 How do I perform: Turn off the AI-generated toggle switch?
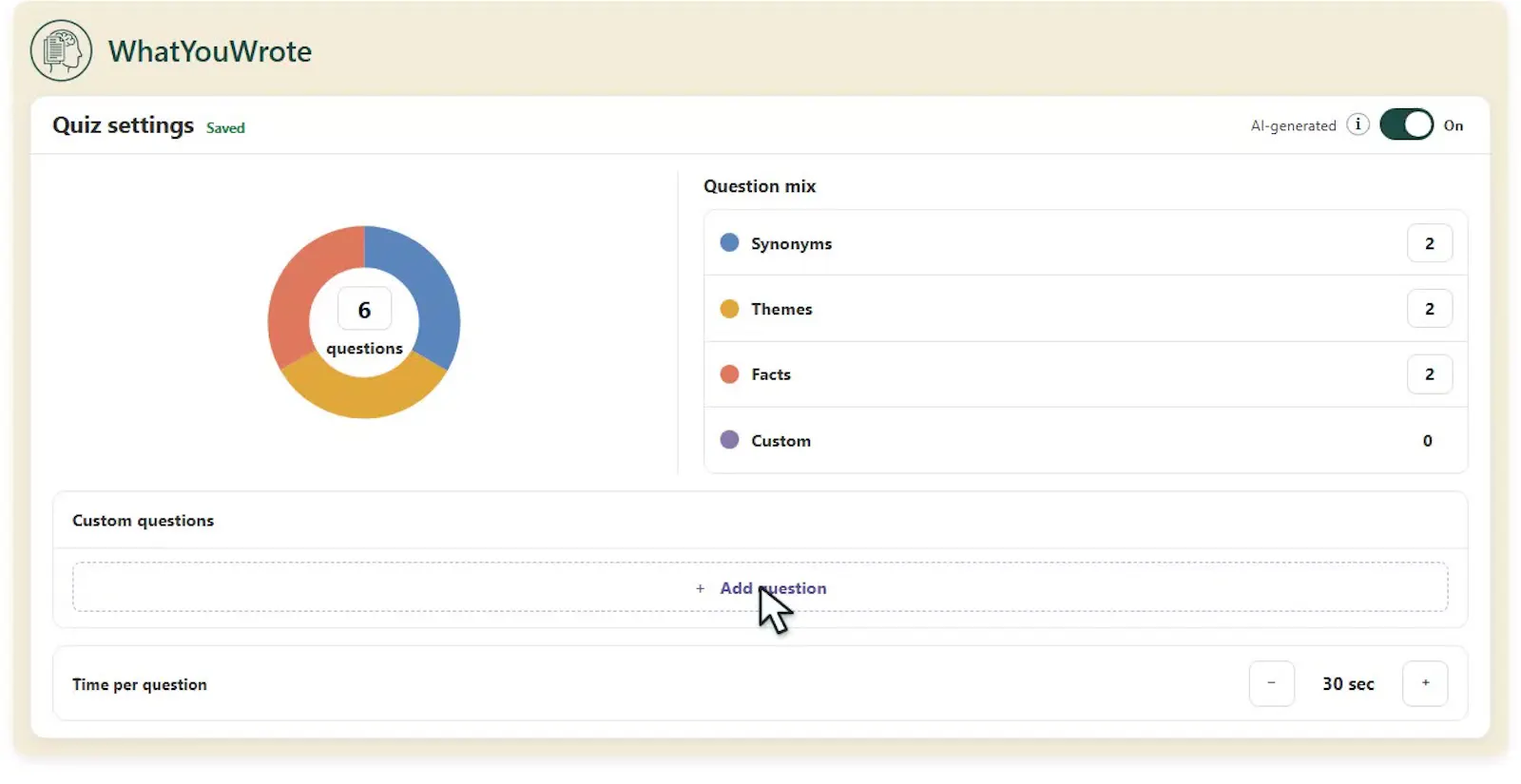click(1406, 124)
